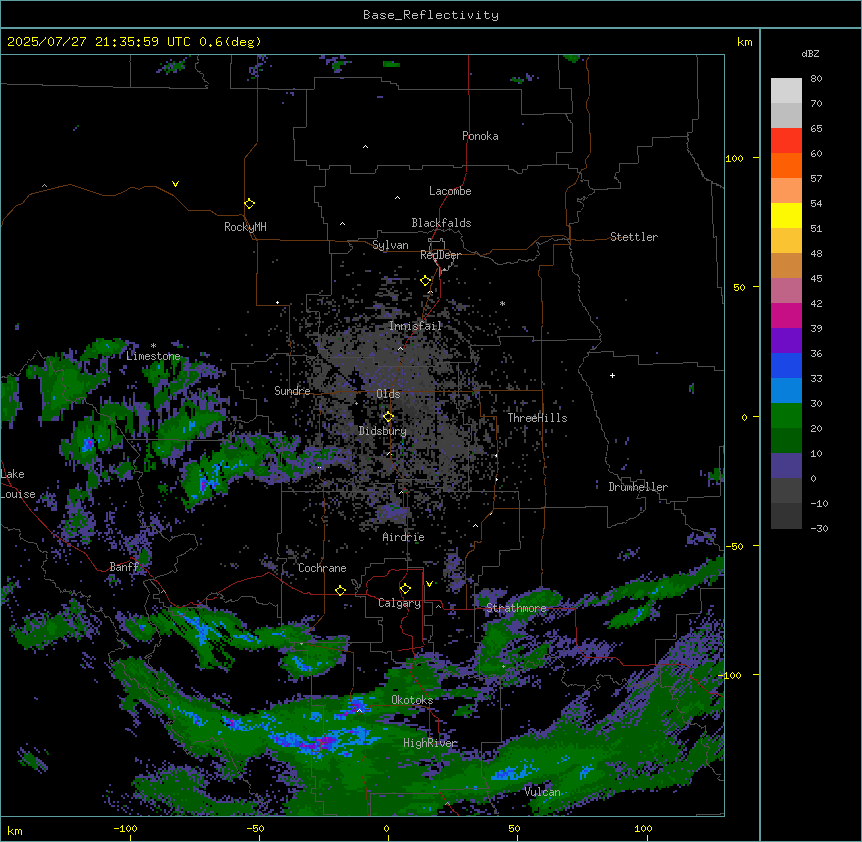Viewport: 862px width, 842px height.
Task: Click the Okotoks town label
Action: click(412, 700)
